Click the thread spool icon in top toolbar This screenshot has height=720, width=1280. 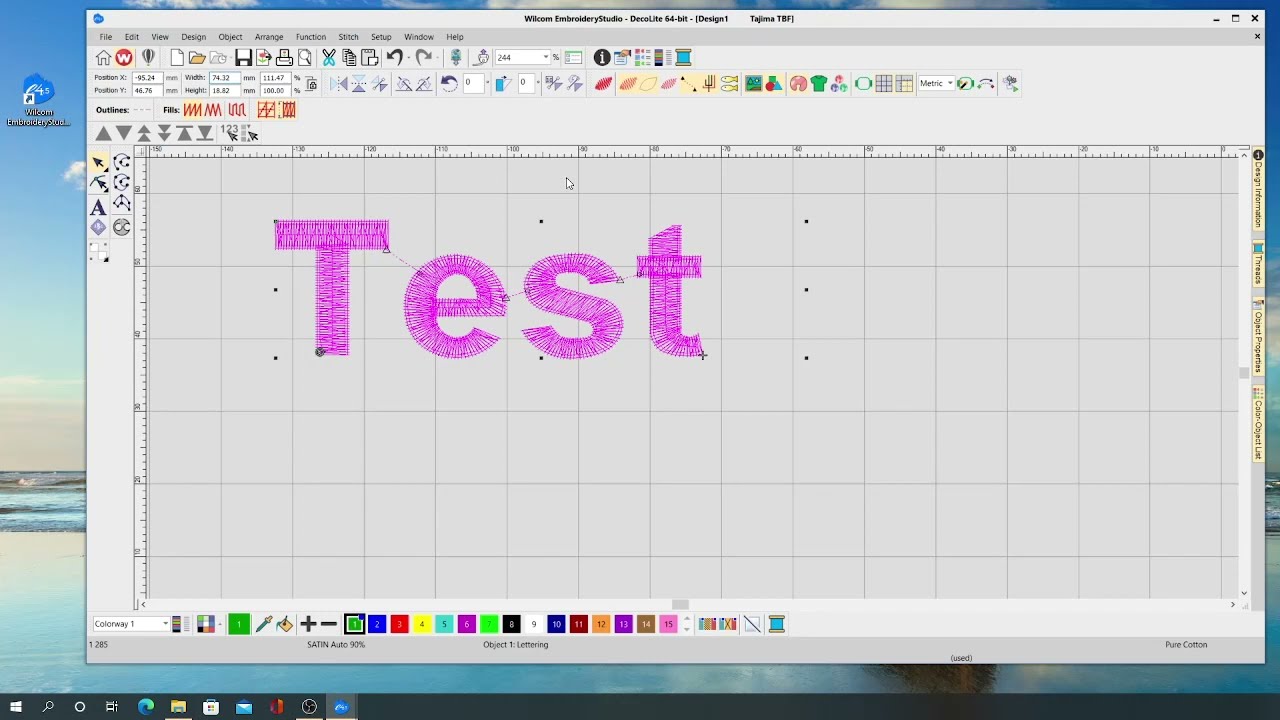click(683, 58)
